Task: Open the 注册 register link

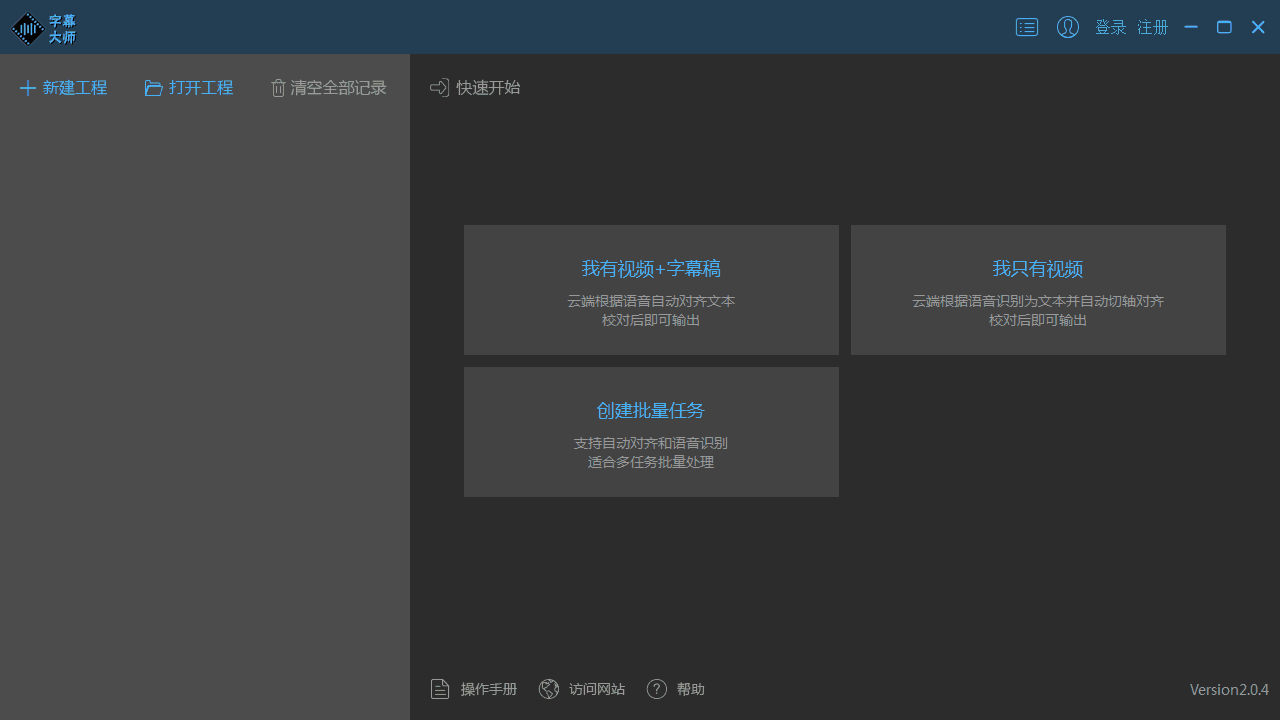Action: pyautogui.click(x=1153, y=27)
